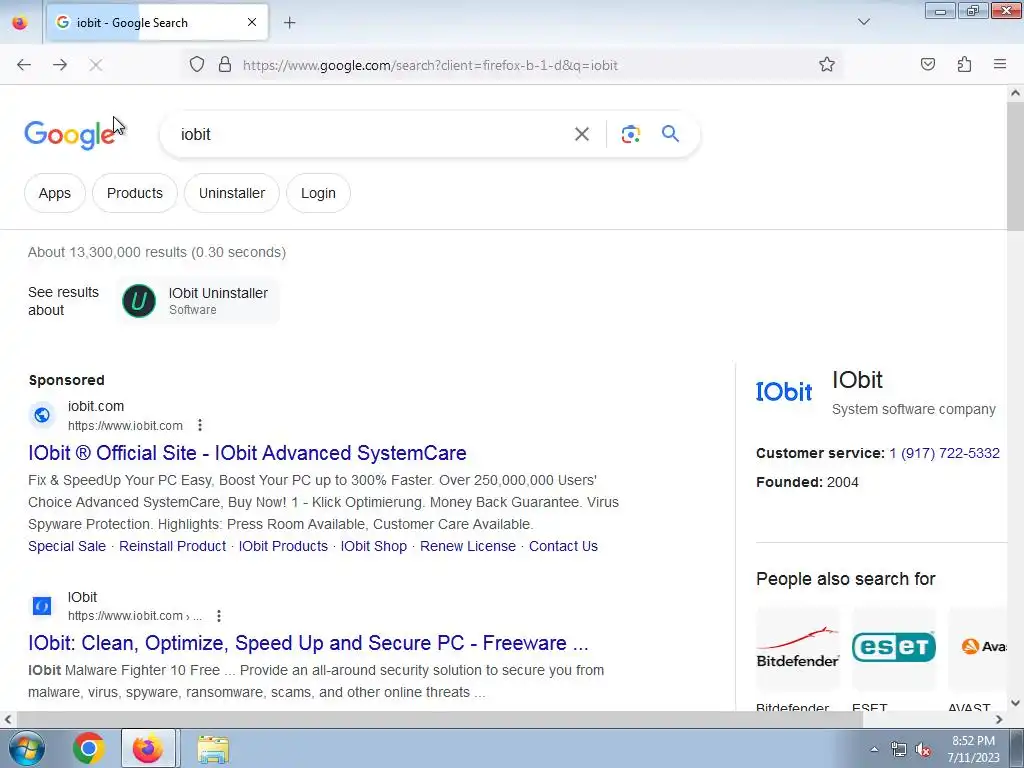This screenshot has height=768, width=1024.
Task: Open the ESET related search thumbnail
Action: point(893,648)
